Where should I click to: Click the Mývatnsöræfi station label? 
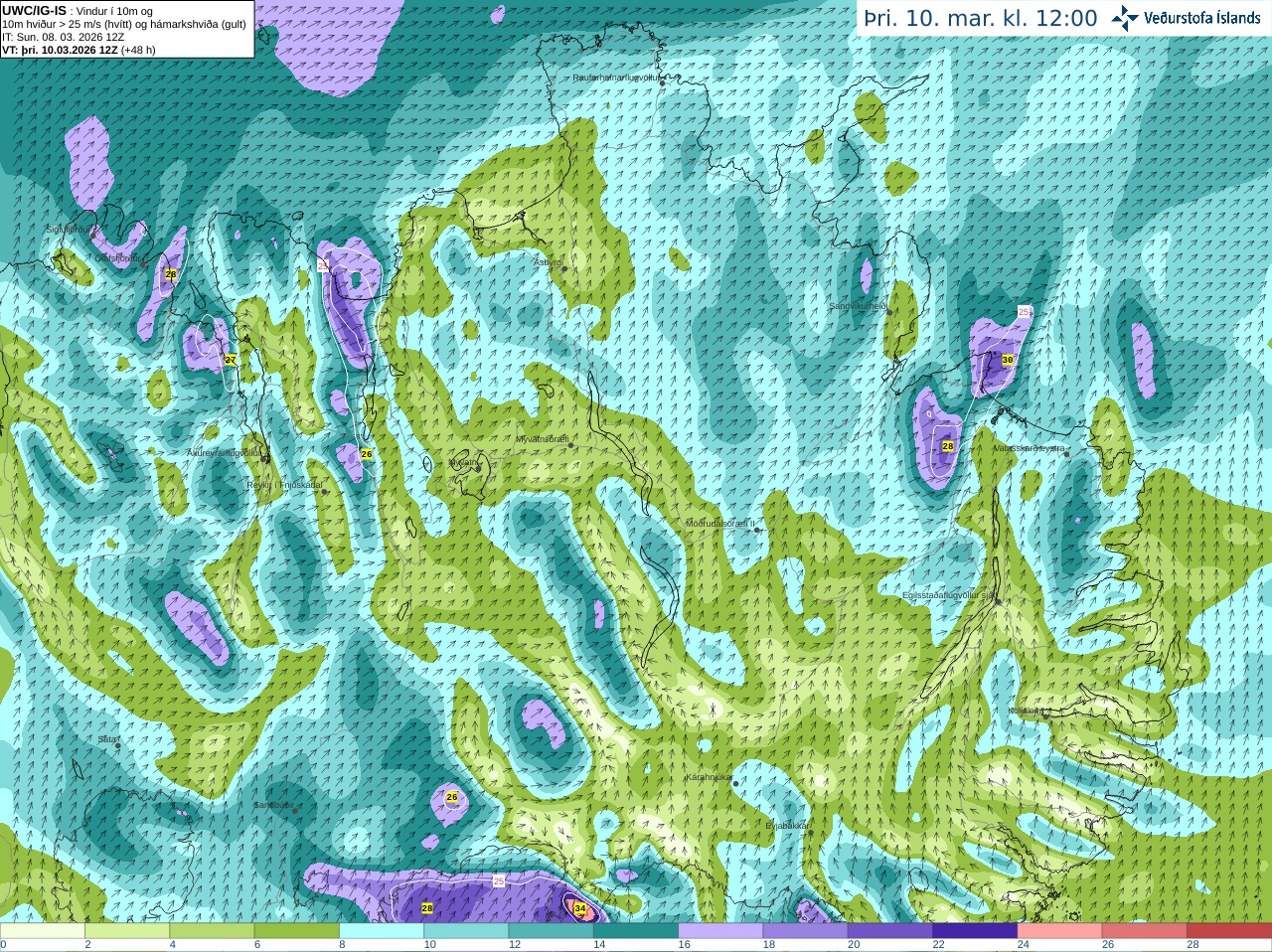coord(543,438)
